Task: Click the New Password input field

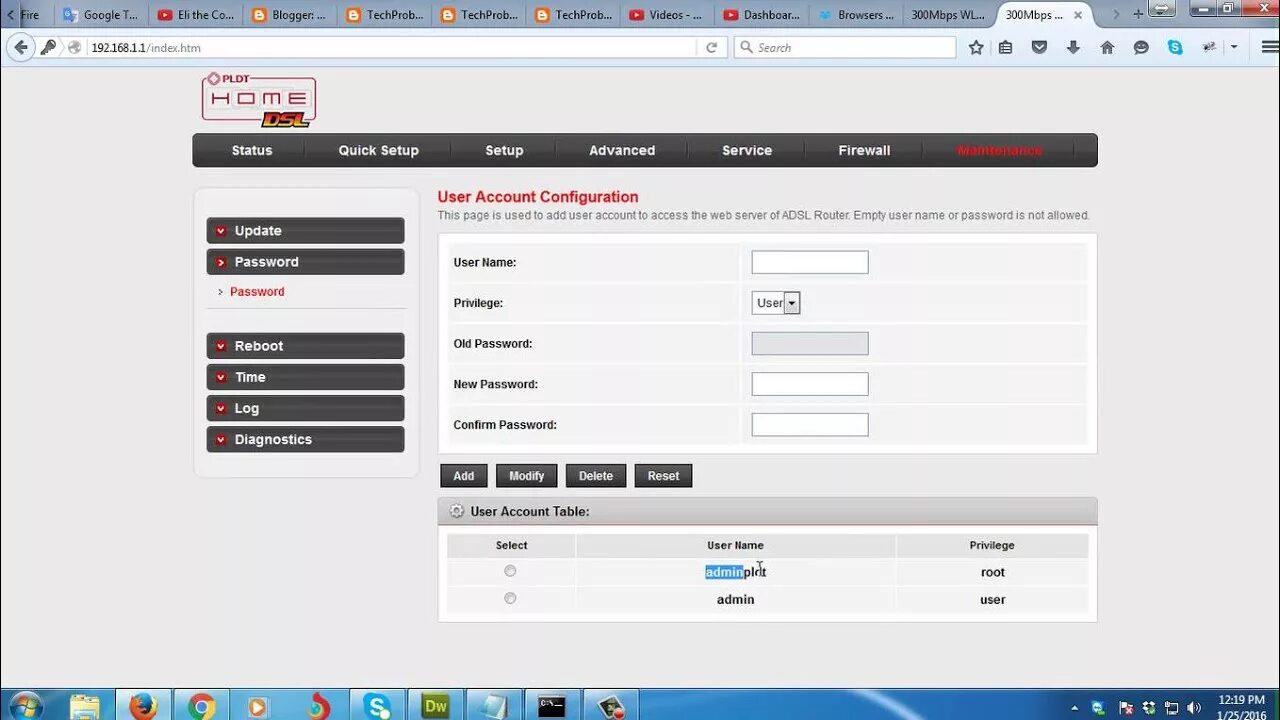Action: tap(810, 384)
